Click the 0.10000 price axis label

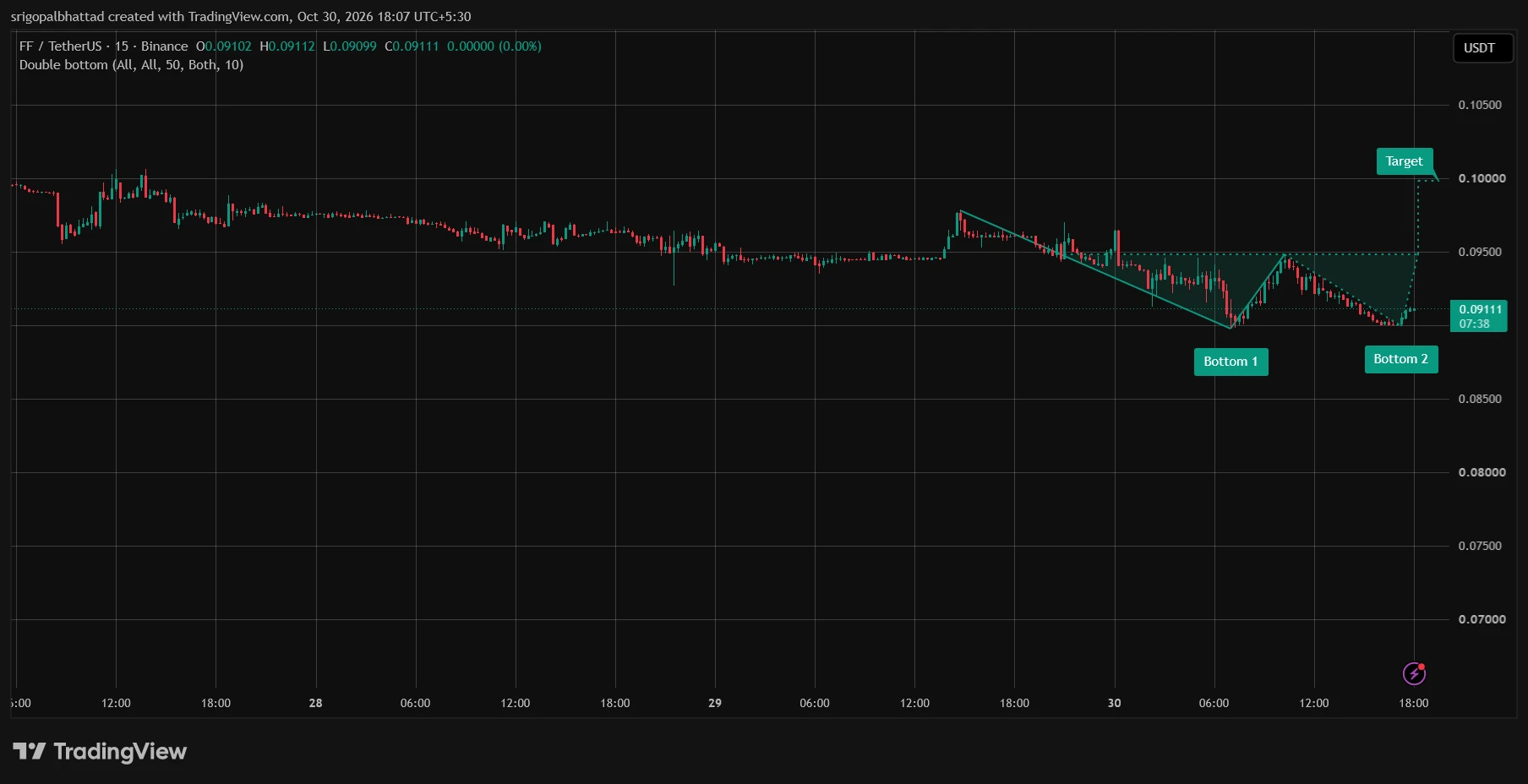[x=1482, y=178]
